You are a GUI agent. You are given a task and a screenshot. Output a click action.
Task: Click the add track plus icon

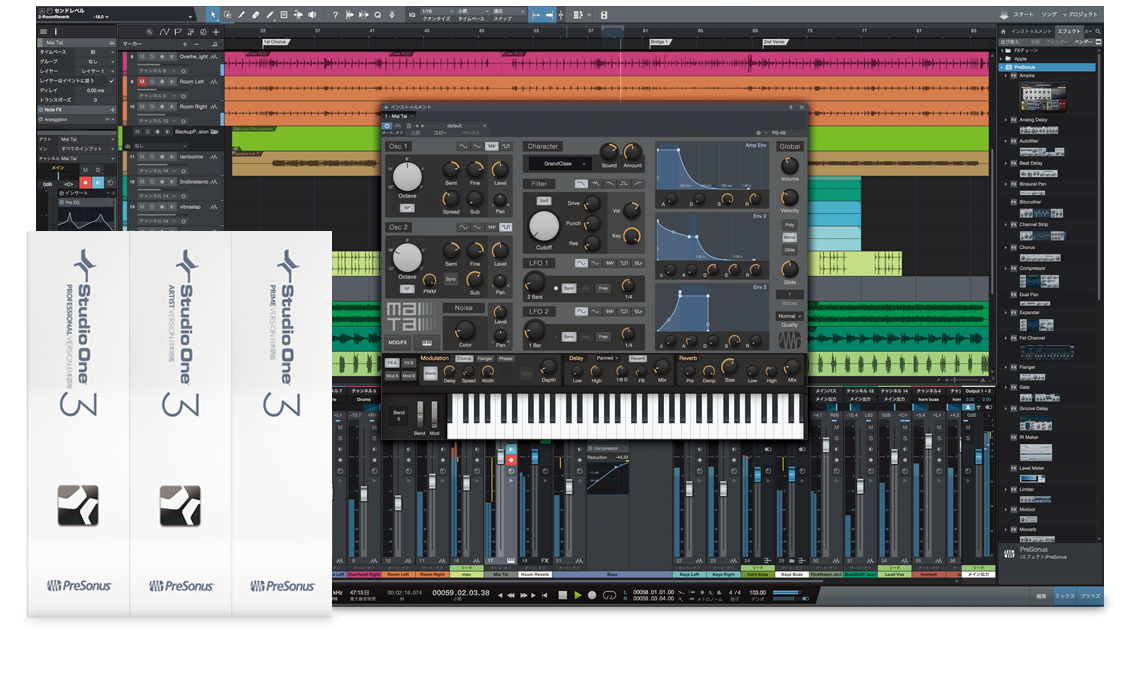pos(216,32)
